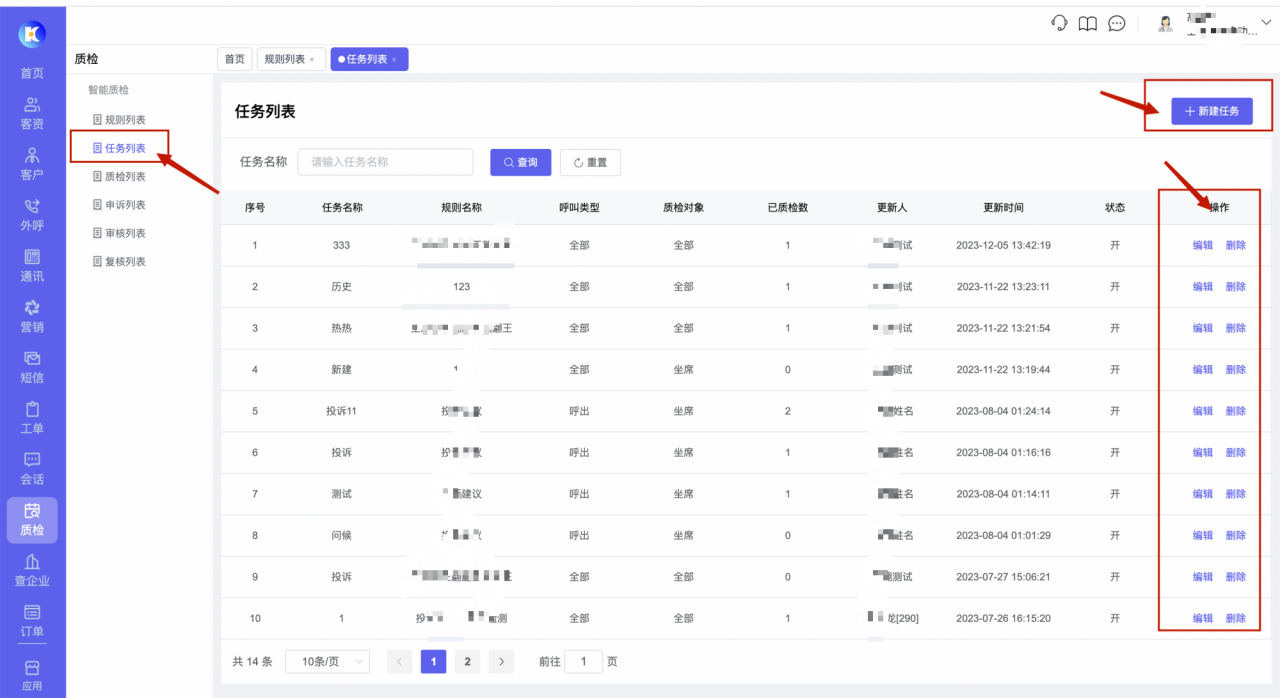Go to the previous page arrow
Screen dimensions: 1280x698
400,661
